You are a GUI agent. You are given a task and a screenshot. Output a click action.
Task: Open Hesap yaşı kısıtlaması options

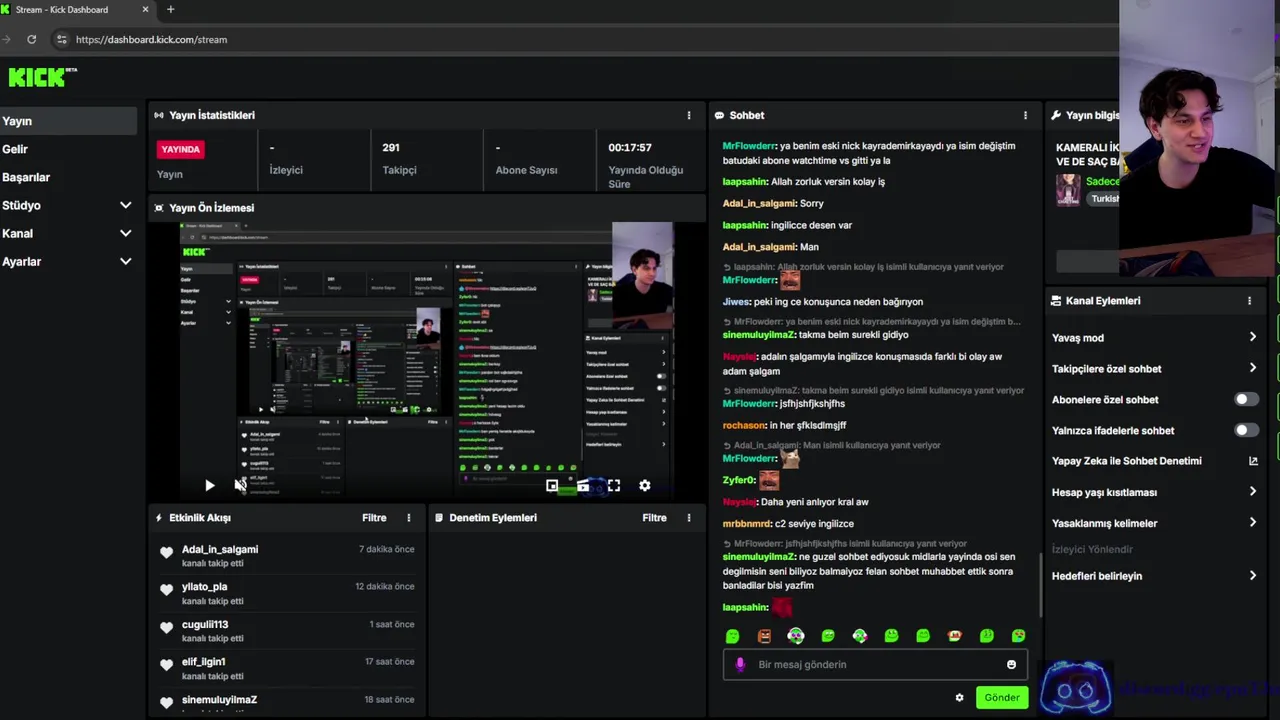pos(1154,492)
